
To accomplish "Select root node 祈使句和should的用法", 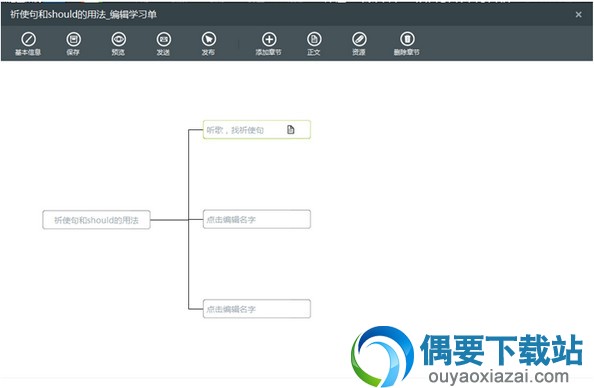I will pyautogui.click(x=96, y=220).
